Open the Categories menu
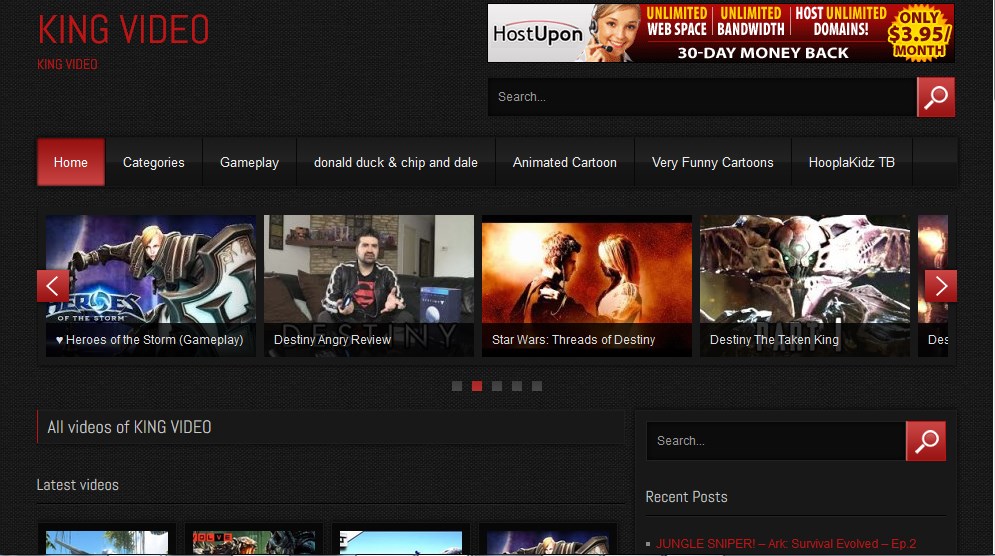The height and width of the screenshot is (556, 995). tap(153, 162)
